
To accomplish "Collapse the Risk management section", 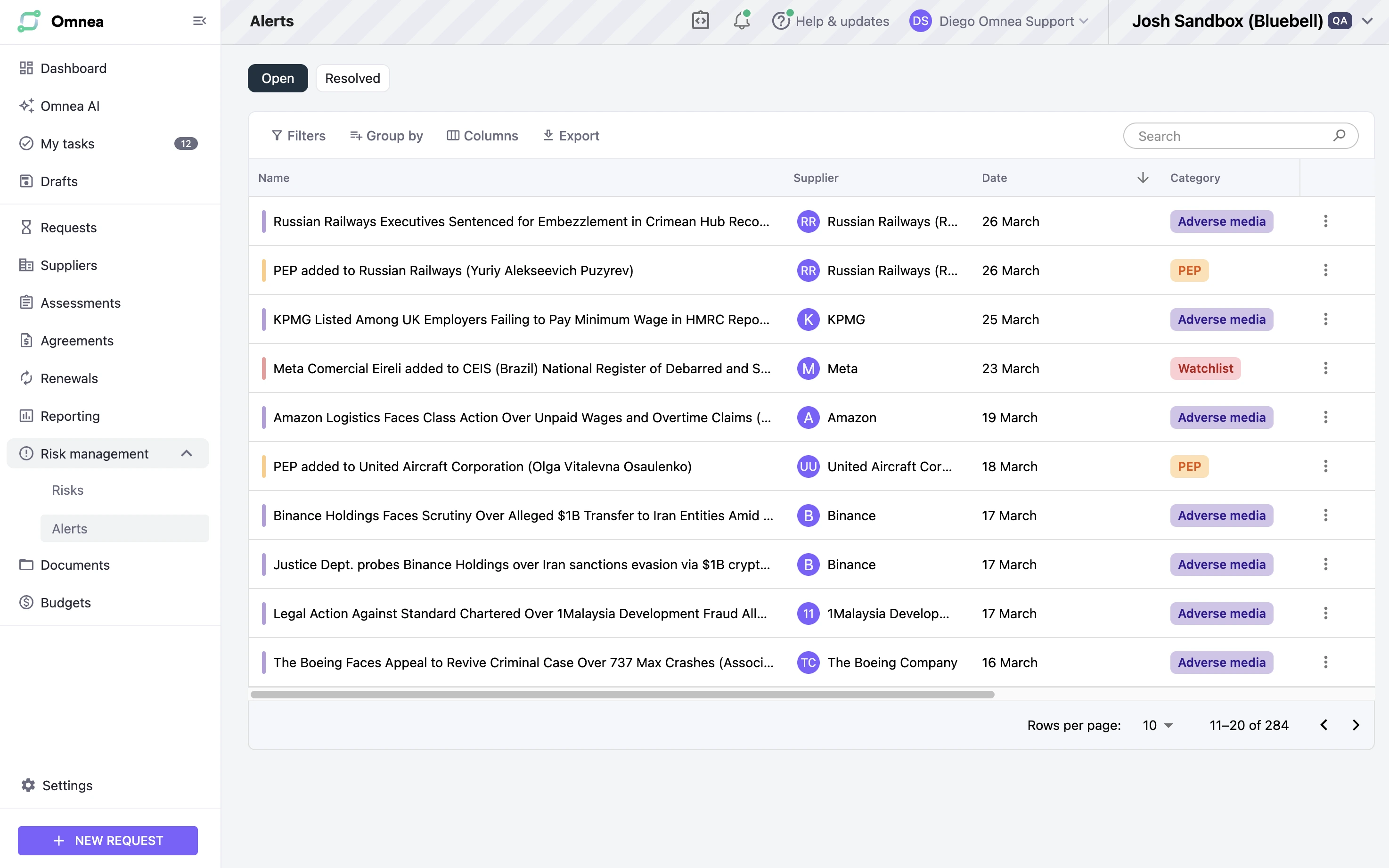I will (186, 453).
